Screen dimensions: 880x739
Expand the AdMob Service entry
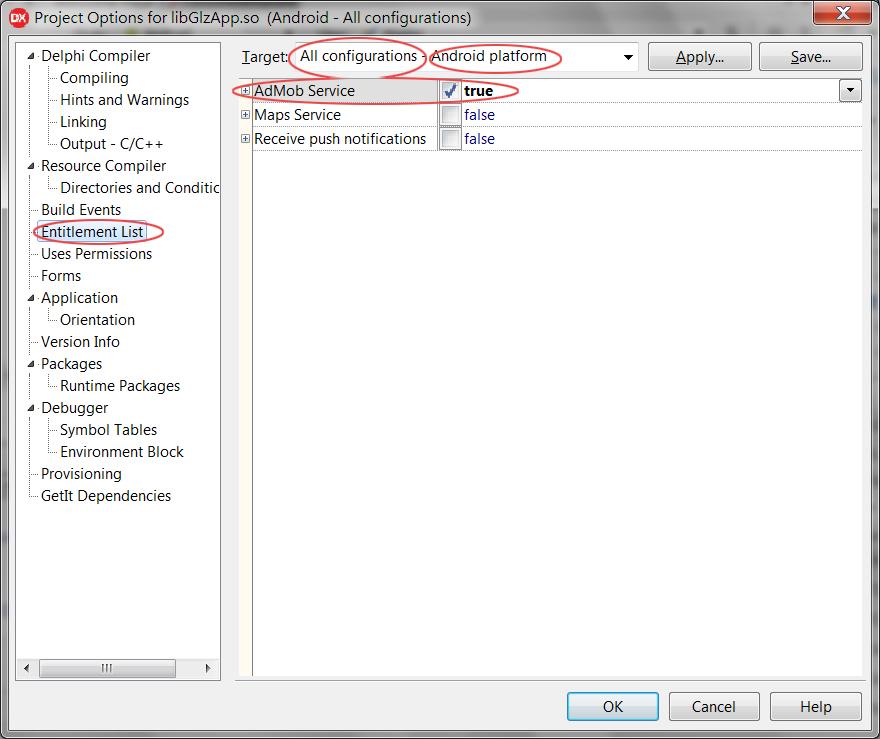(245, 90)
